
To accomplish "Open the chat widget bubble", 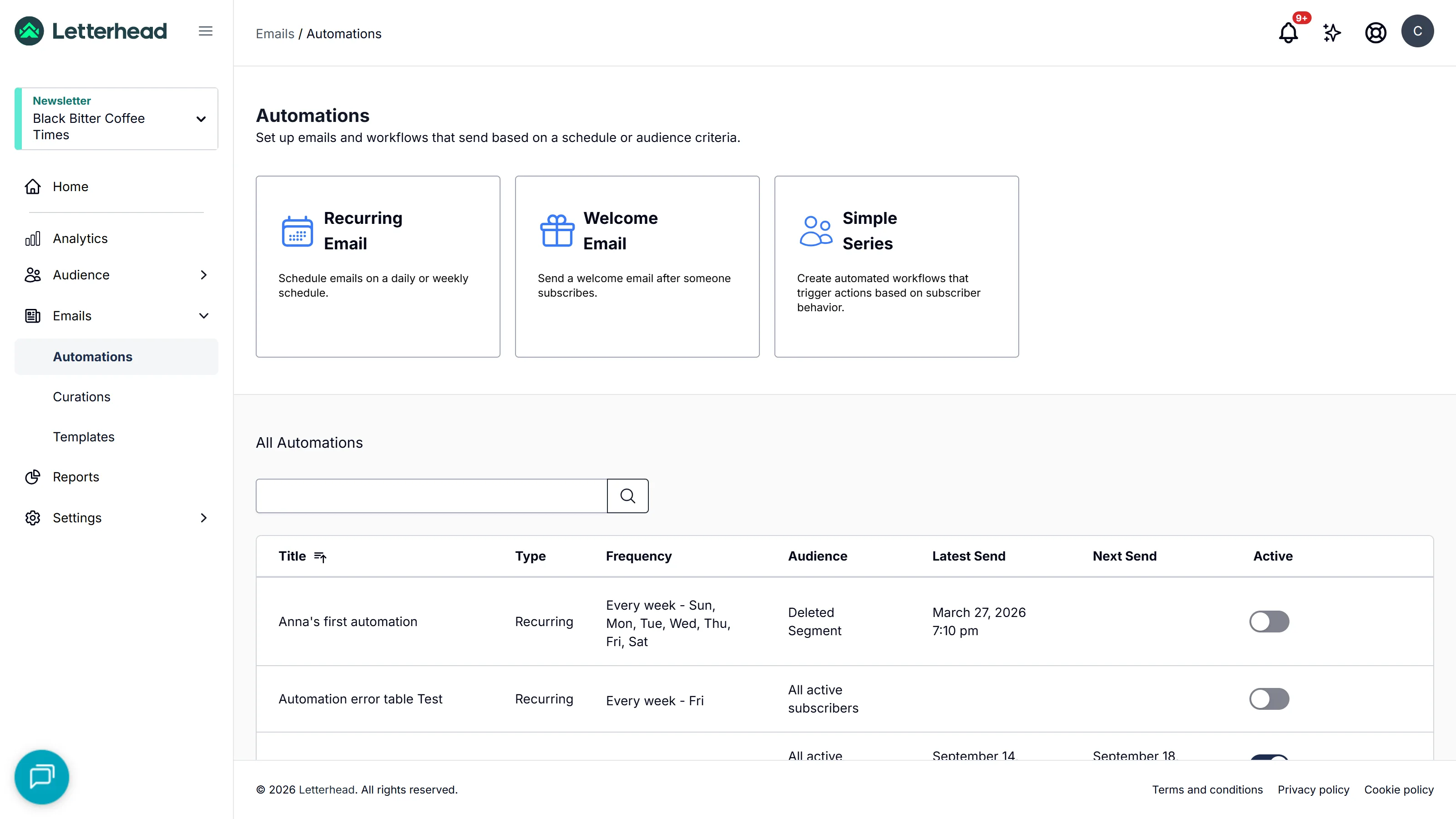I will [42, 777].
